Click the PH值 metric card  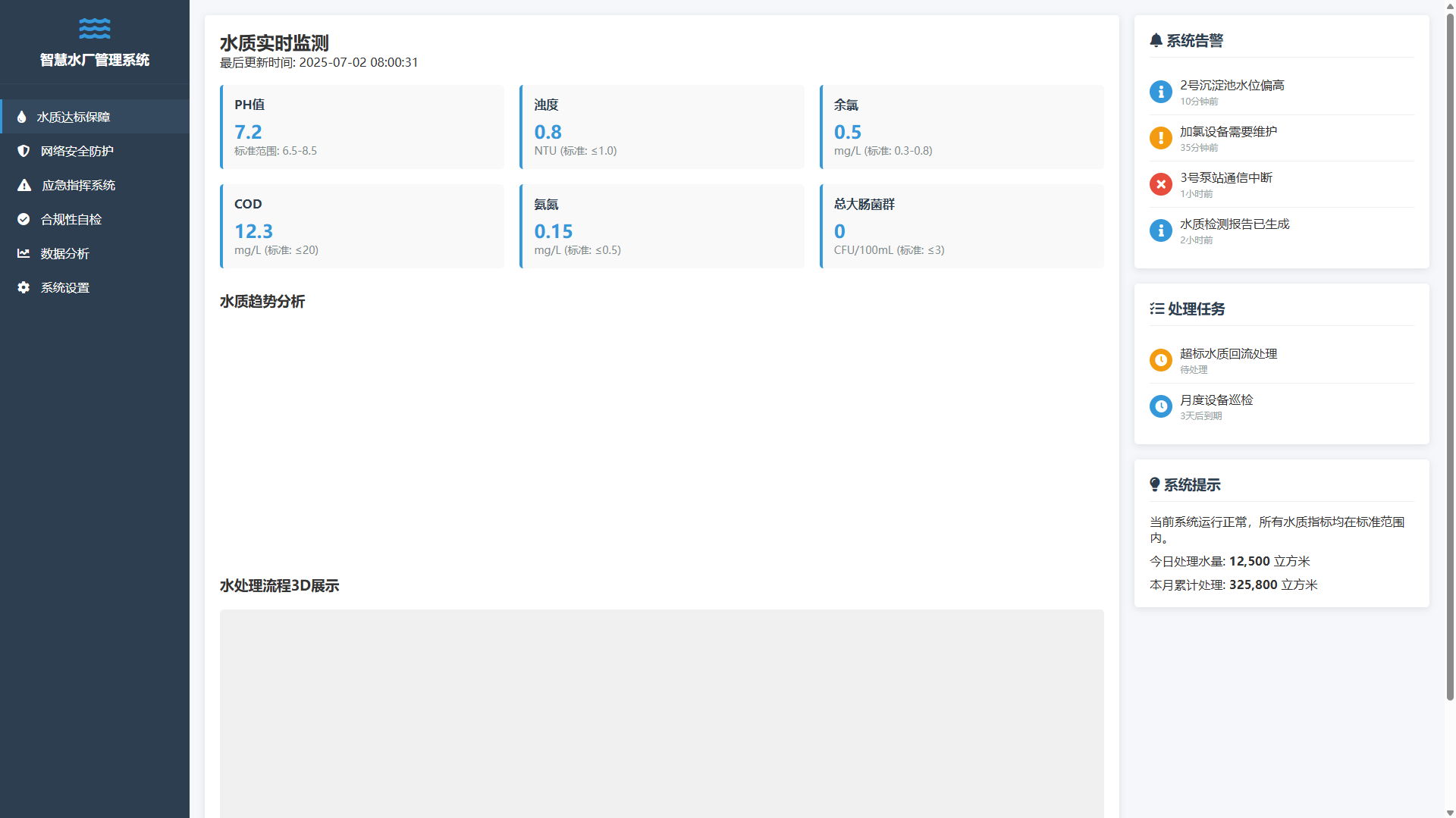click(362, 127)
